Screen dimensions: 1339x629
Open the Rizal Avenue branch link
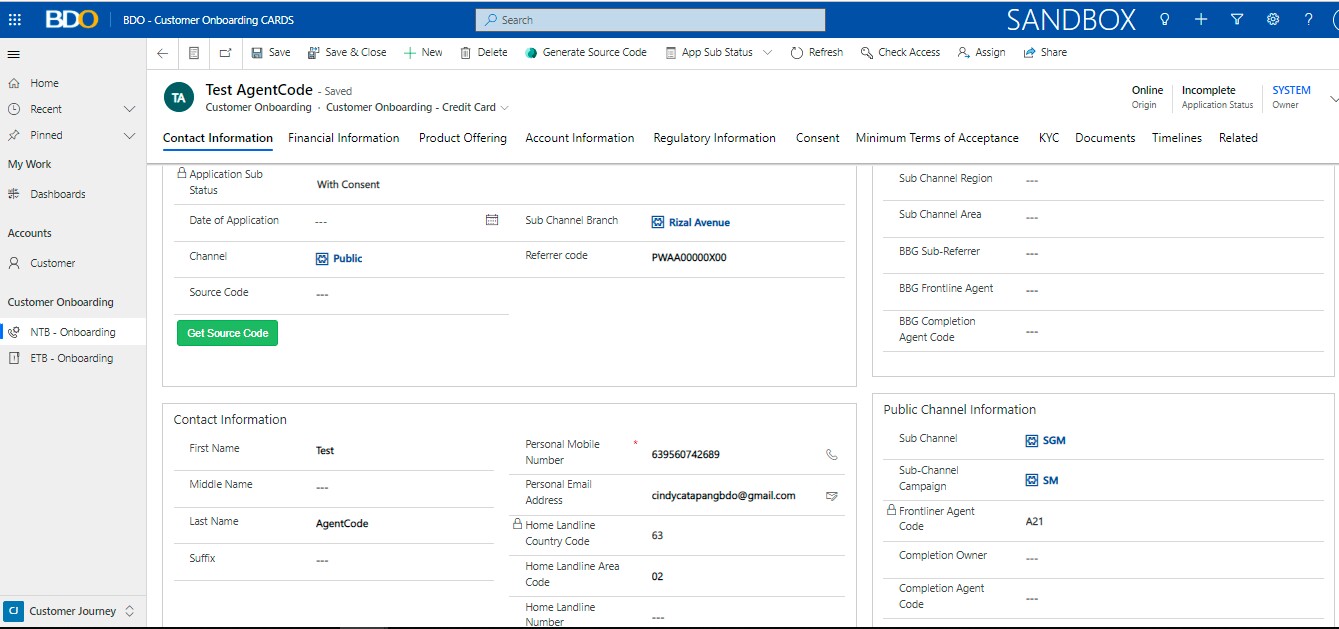coord(699,223)
